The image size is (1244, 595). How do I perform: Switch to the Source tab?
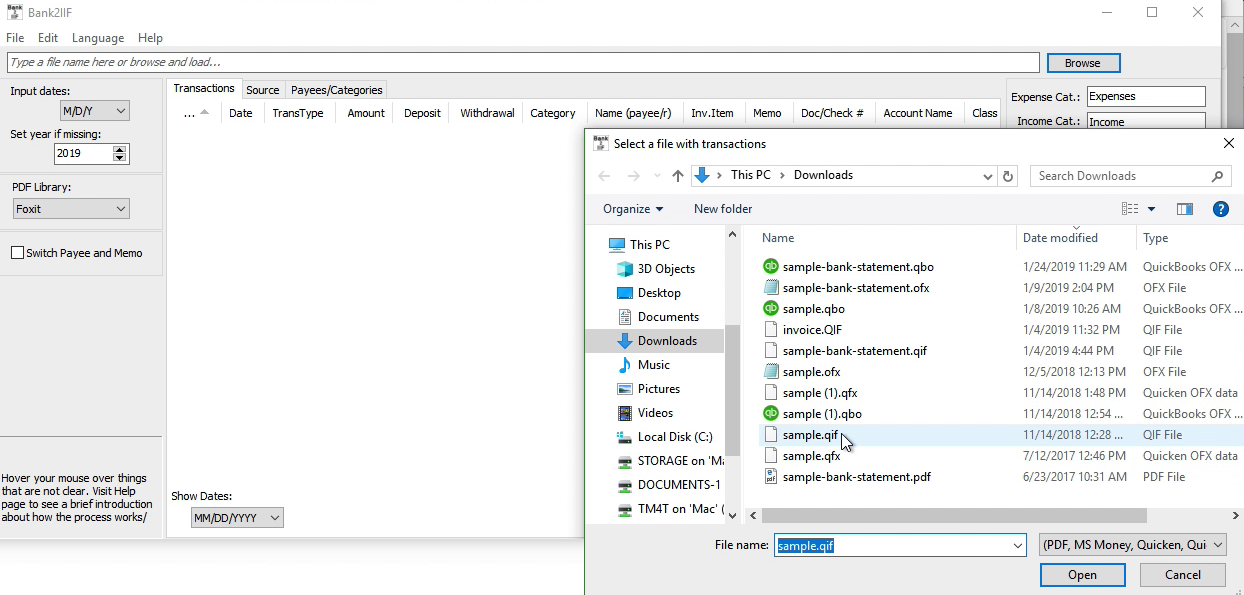(263, 90)
